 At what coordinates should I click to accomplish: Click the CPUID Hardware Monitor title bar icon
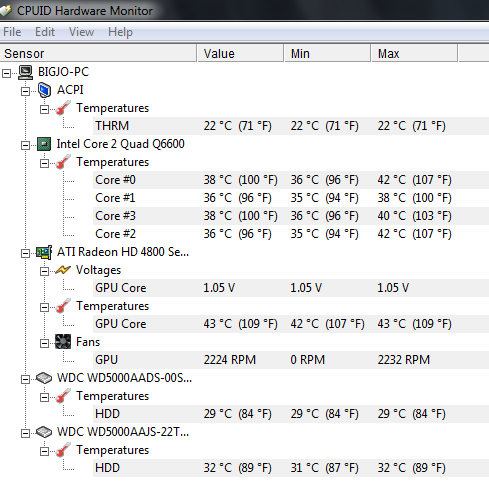(6, 11)
